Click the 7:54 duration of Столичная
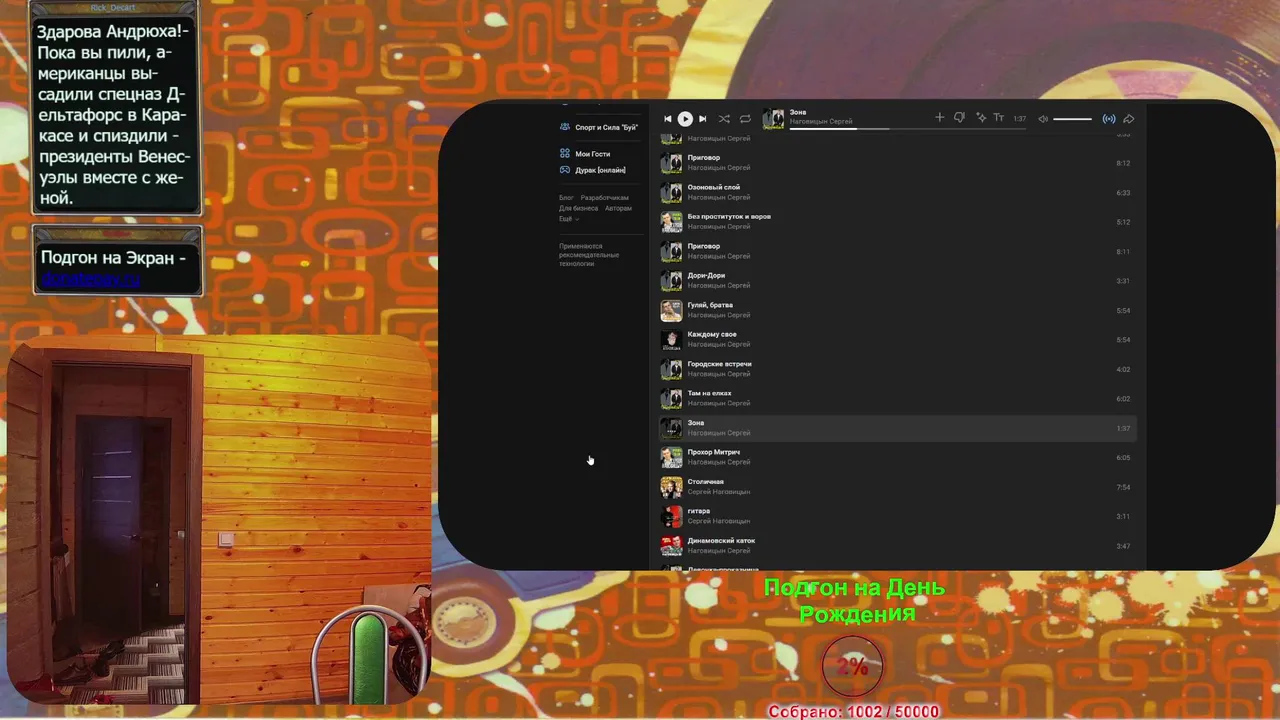This screenshot has width=1280, height=720. point(1123,488)
